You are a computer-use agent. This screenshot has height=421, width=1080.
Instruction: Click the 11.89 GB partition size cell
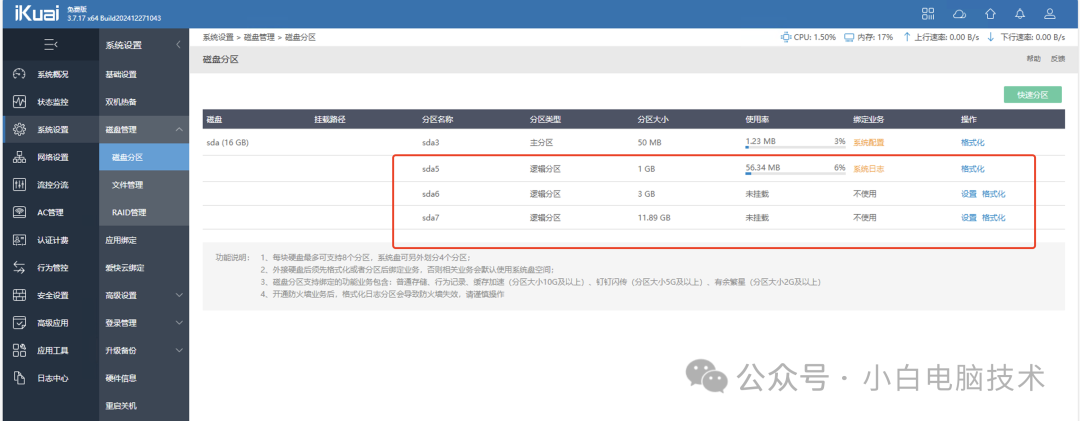pos(654,217)
